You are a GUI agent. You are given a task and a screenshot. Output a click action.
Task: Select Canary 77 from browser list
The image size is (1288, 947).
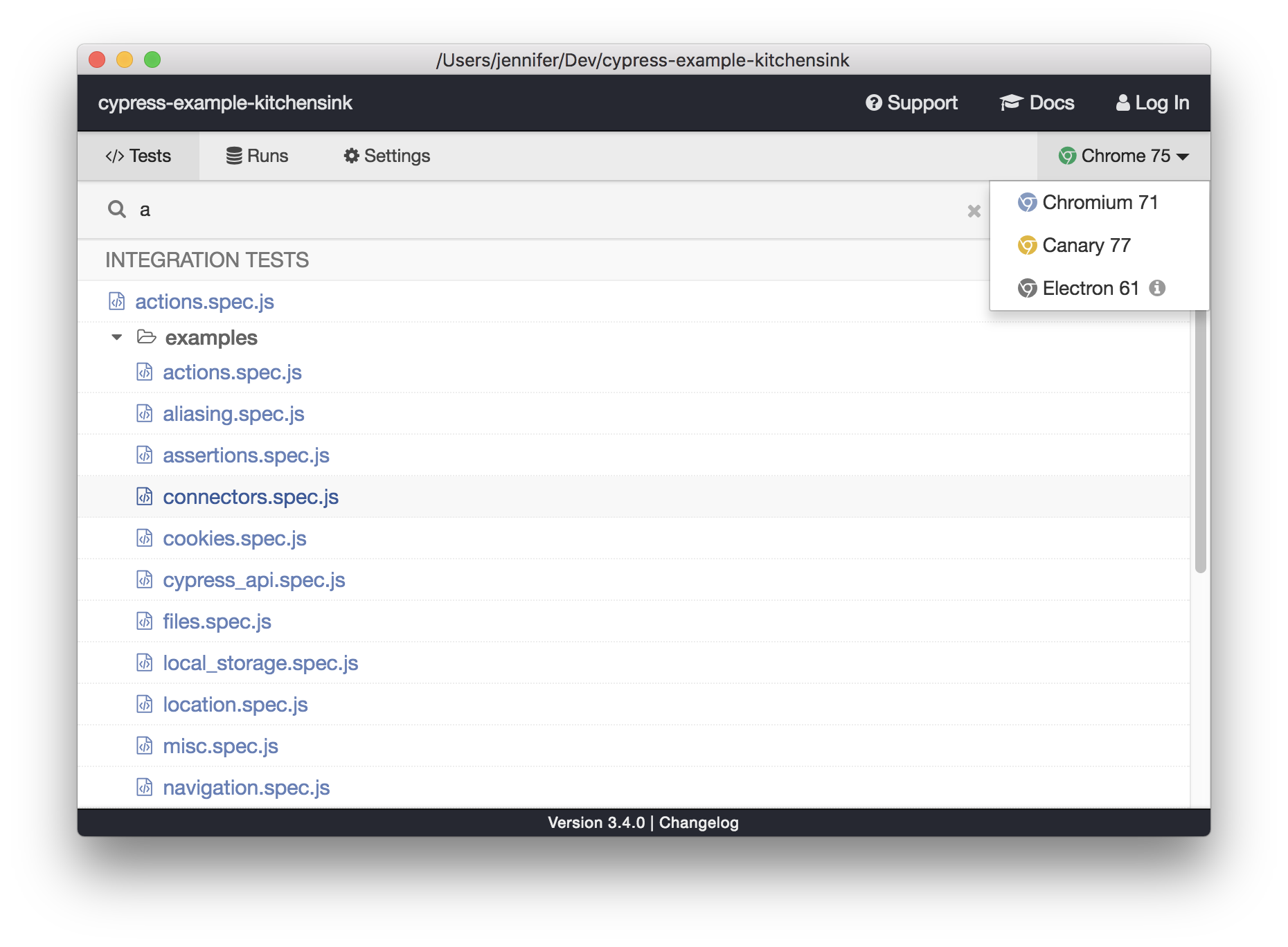1100,245
